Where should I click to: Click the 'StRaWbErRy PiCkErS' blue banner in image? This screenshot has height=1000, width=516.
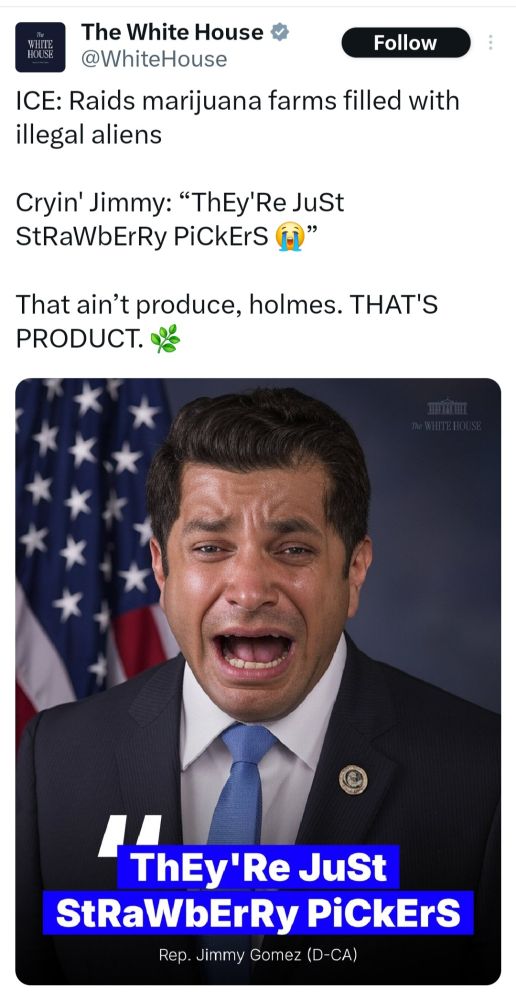click(x=258, y=913)
